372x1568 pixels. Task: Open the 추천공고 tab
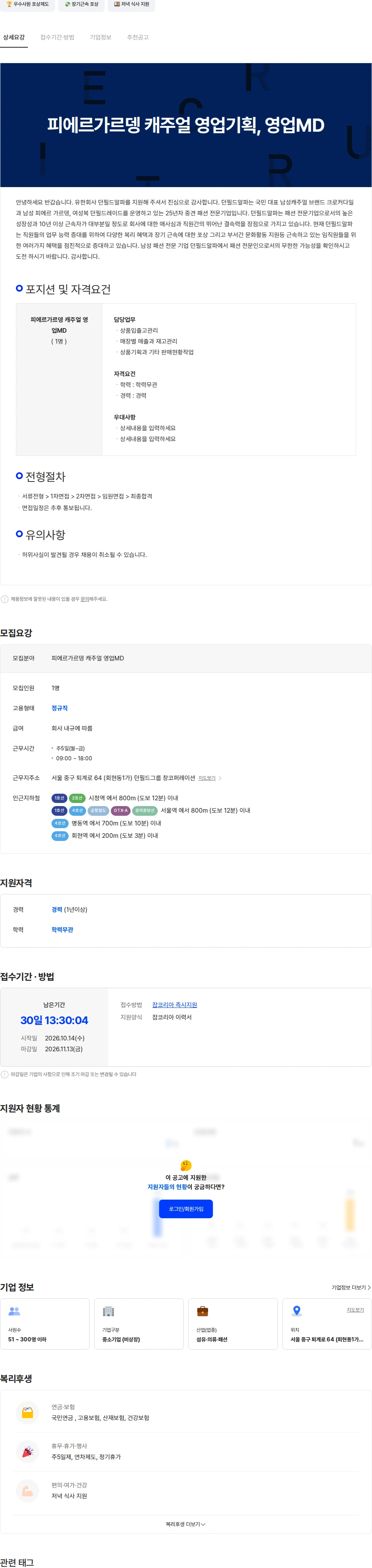pos(138,37)
